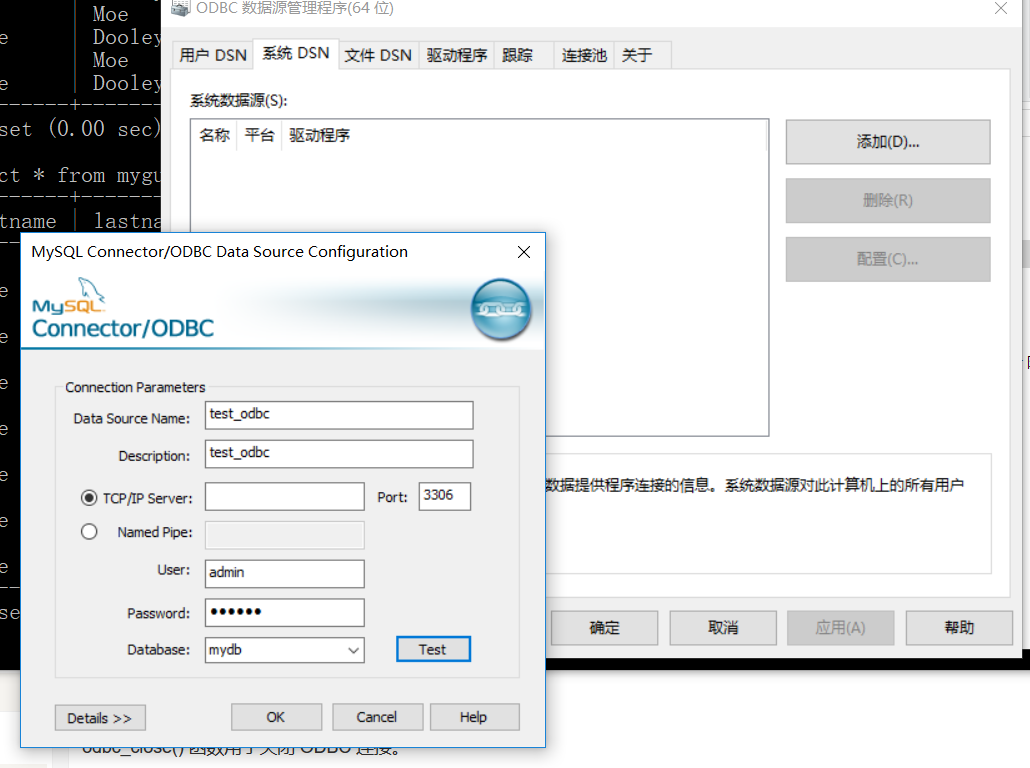This screenshot has width=1030, height=768.
Task: Close the MySQL Connector/ODBC dialog
Action: [523, 252]
